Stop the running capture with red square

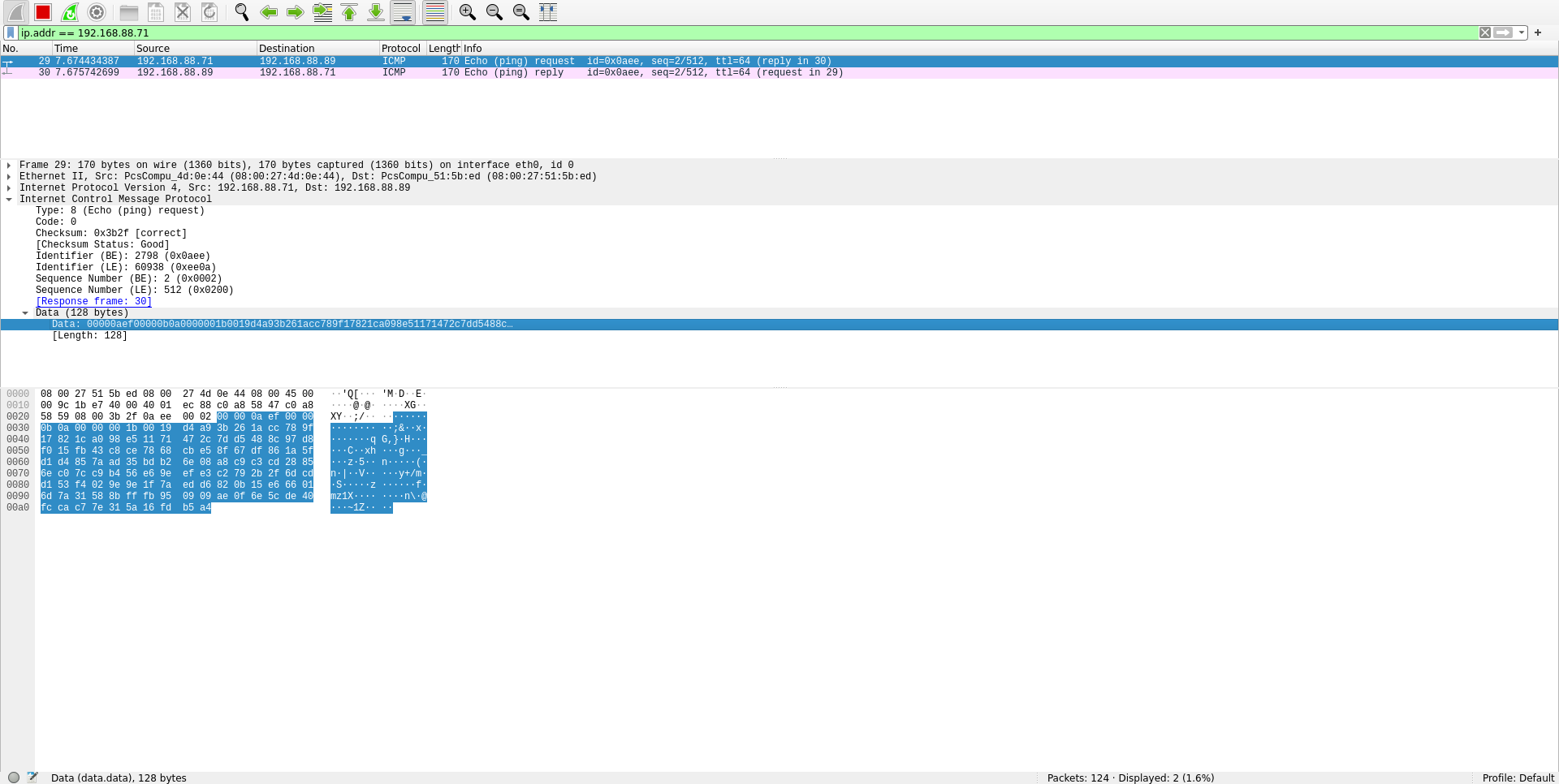tap(43, 12)
